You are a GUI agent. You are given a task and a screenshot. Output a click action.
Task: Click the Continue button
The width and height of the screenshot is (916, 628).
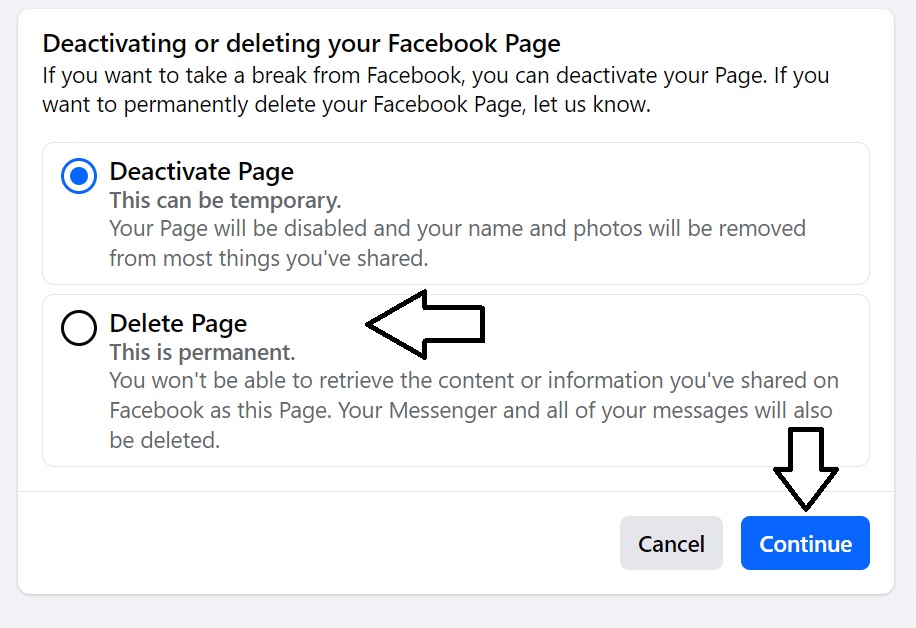click(x=805, y=543)
